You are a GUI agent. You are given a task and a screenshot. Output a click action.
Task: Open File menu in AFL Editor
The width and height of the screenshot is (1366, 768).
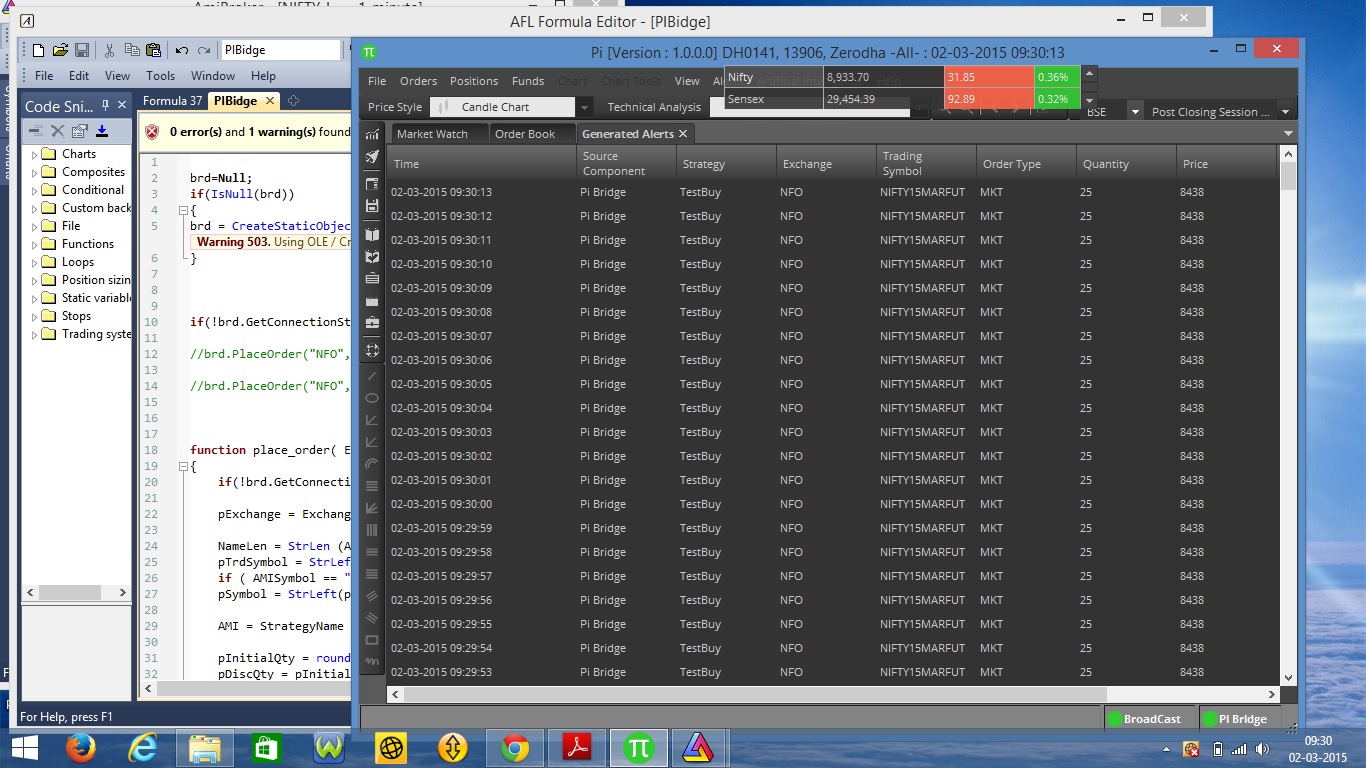[44, 76]
